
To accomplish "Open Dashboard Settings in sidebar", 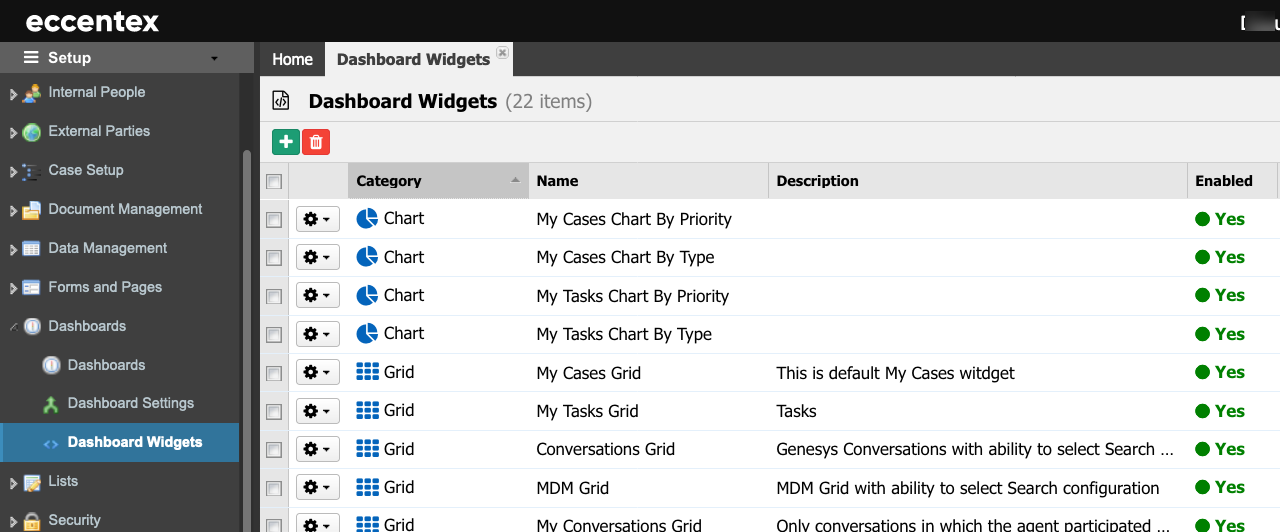I will pyautogui.click(x=131, y=403).
